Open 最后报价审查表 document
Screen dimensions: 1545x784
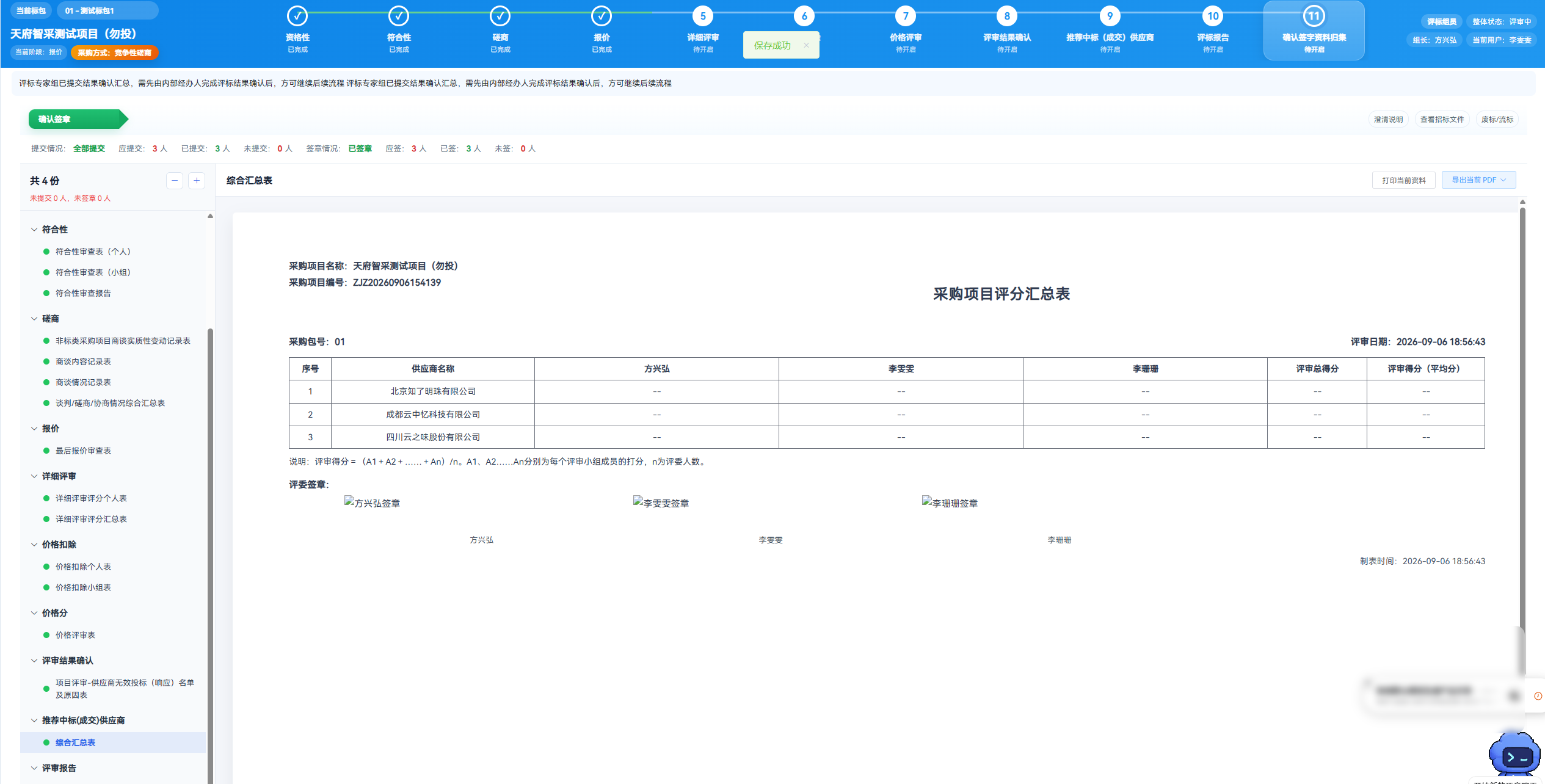pos(83,451)
